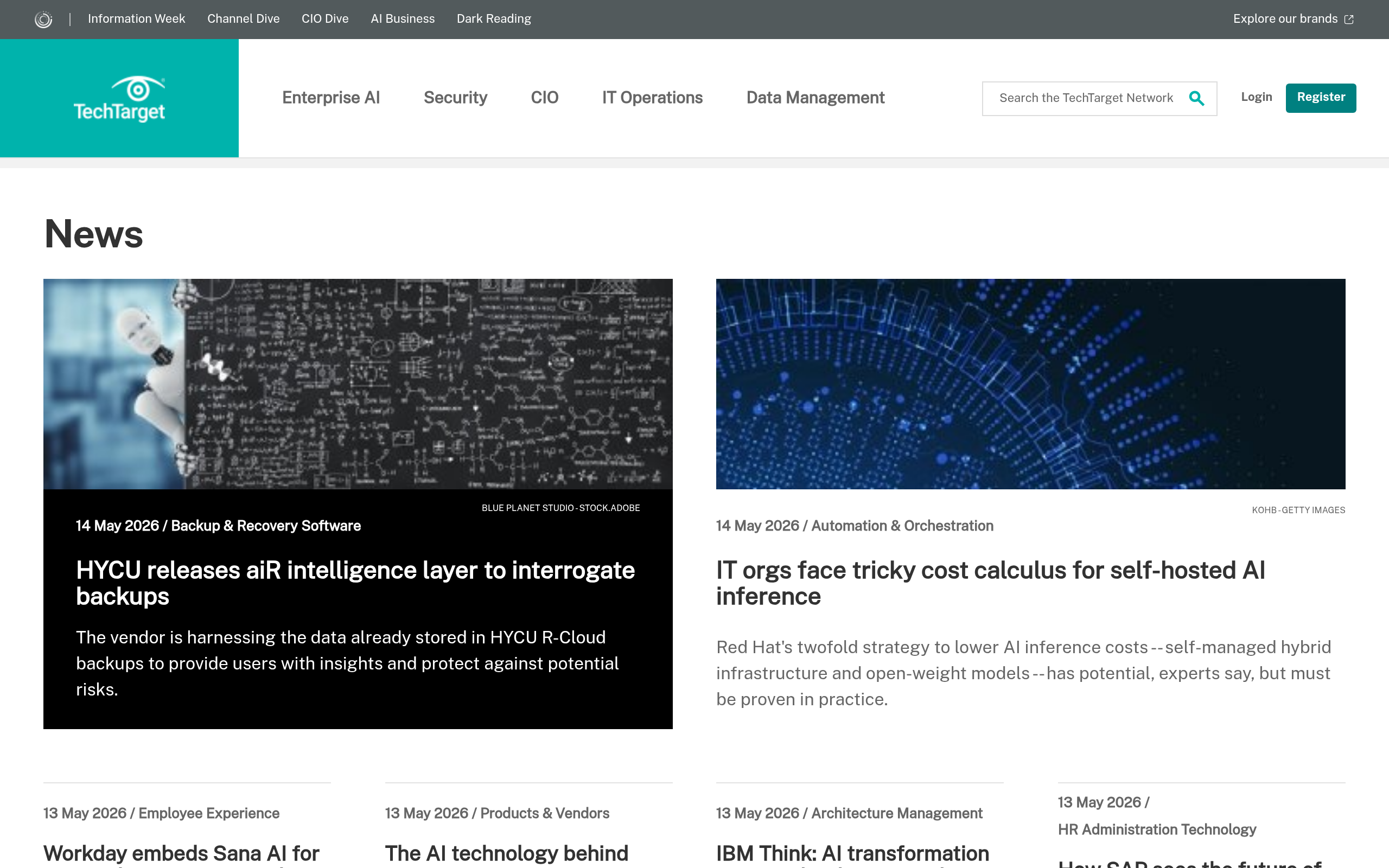1389x868 pixels.
Task: Open the Security menu
Action: pos(455,98)
